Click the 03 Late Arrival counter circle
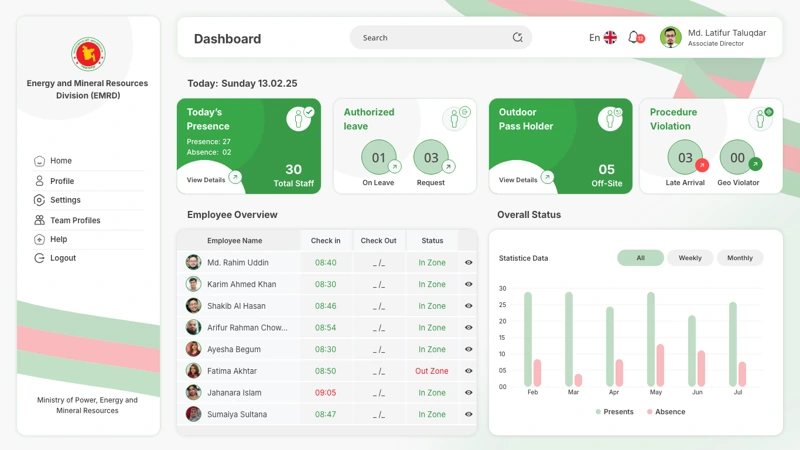Screen dimensions: 800x450 [685, 157]
